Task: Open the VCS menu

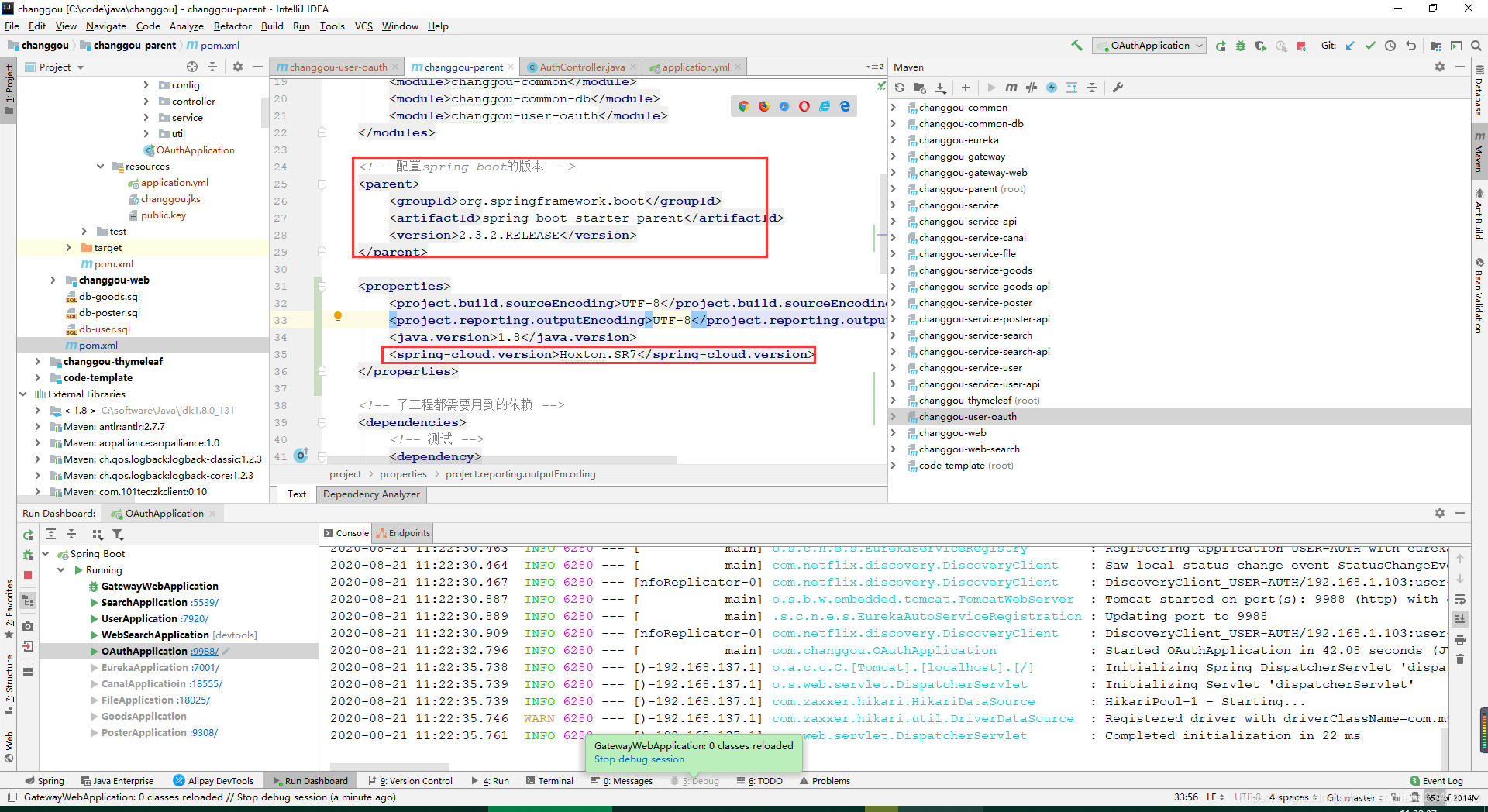Action: point(363,26)
